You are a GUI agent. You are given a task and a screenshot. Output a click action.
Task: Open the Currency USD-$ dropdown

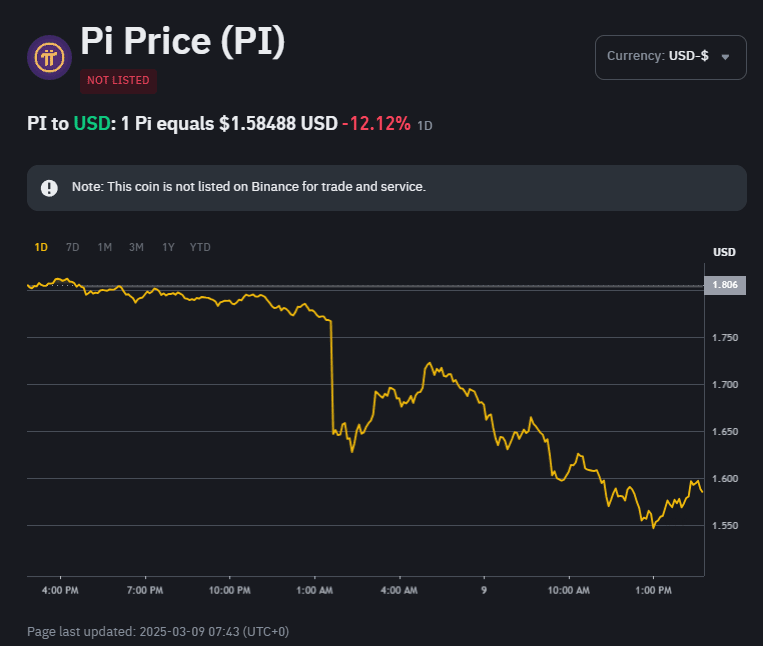point(670,57)
